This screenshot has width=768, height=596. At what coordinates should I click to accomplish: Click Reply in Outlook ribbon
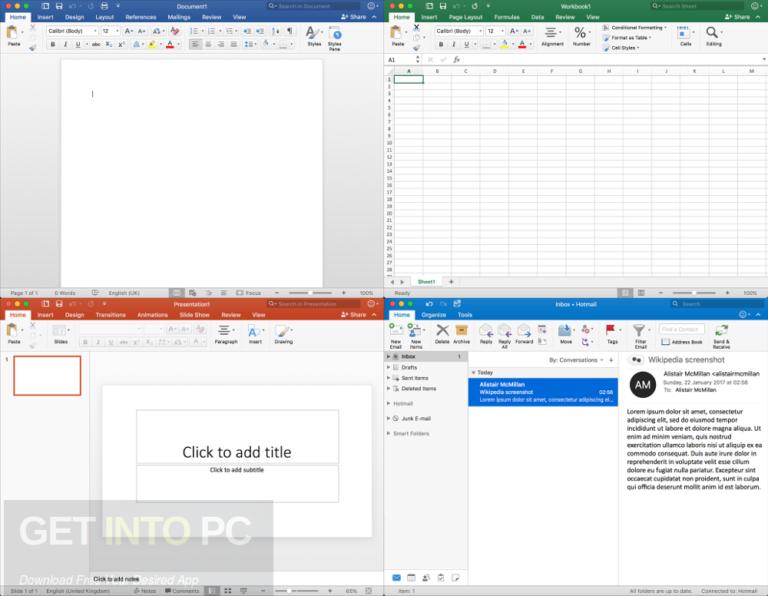coord(486,334)
